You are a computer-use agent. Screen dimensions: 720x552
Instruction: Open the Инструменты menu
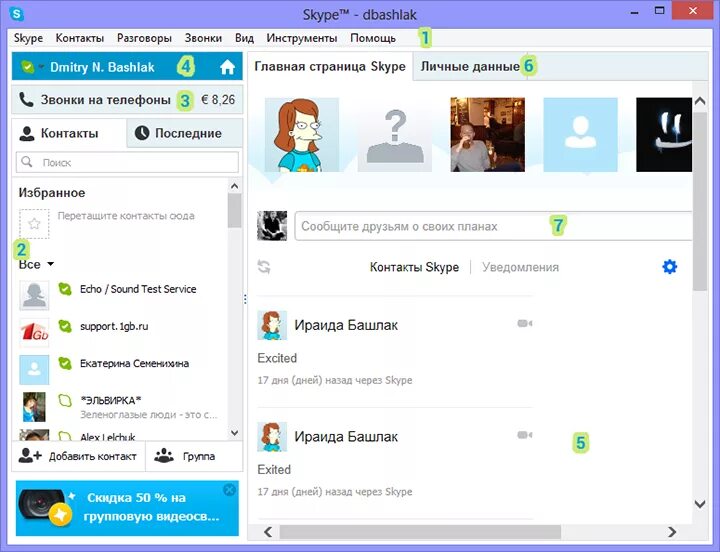[x=302, y=38]
